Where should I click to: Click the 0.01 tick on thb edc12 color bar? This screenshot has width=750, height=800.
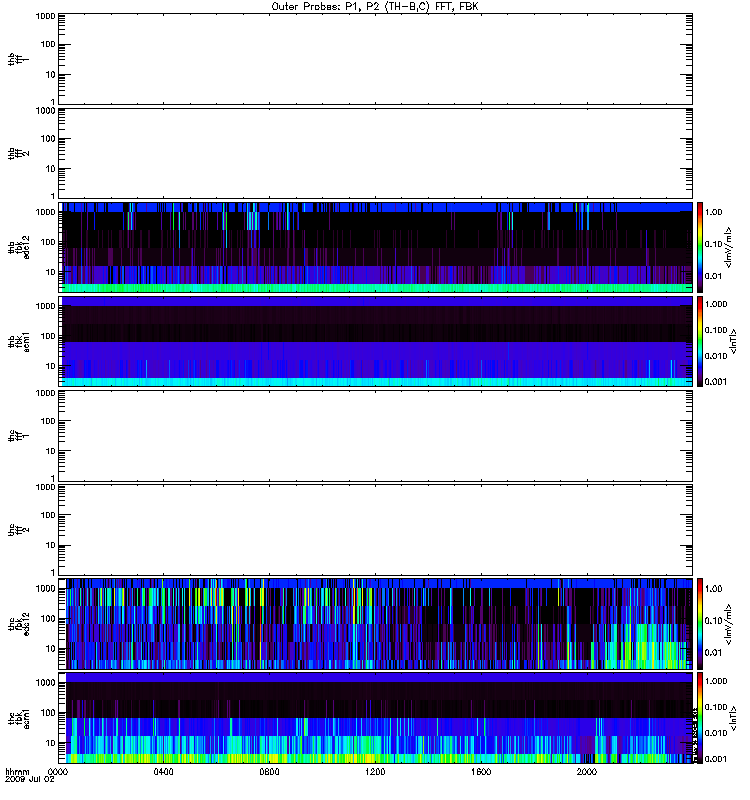(x=713, y=276)
